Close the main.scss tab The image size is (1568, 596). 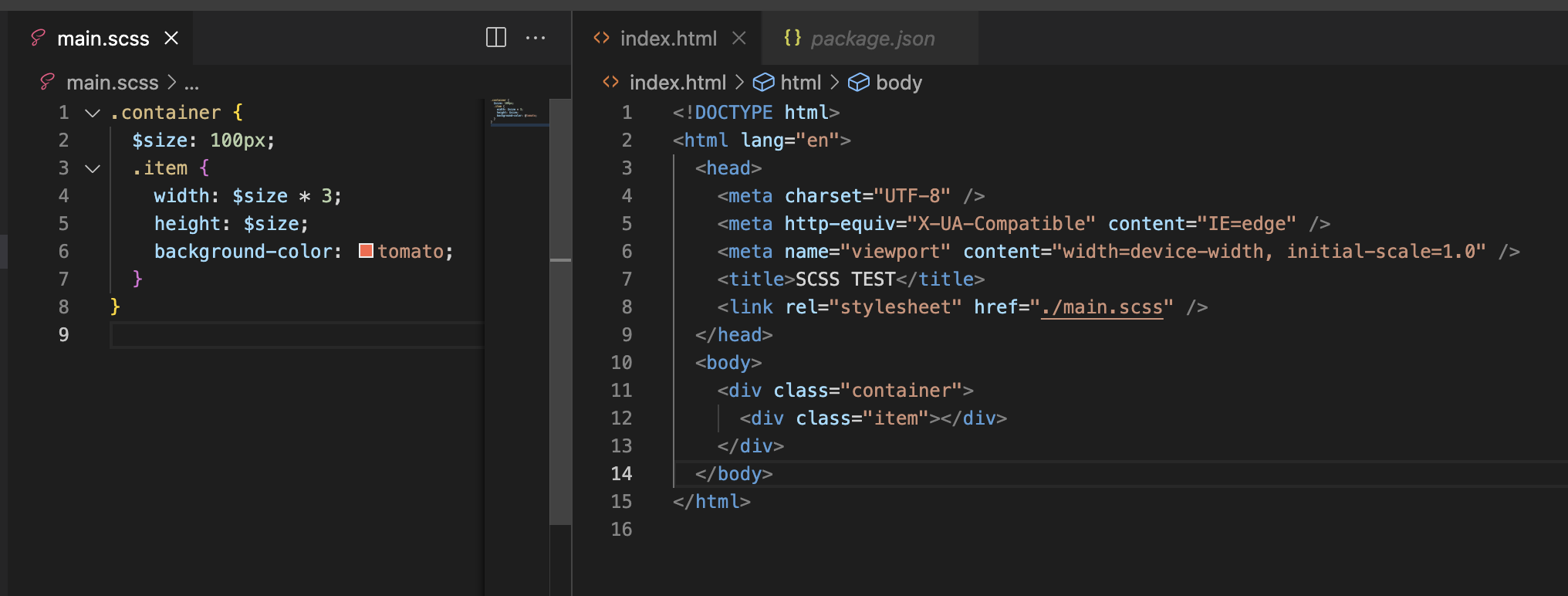coord(171,38)
